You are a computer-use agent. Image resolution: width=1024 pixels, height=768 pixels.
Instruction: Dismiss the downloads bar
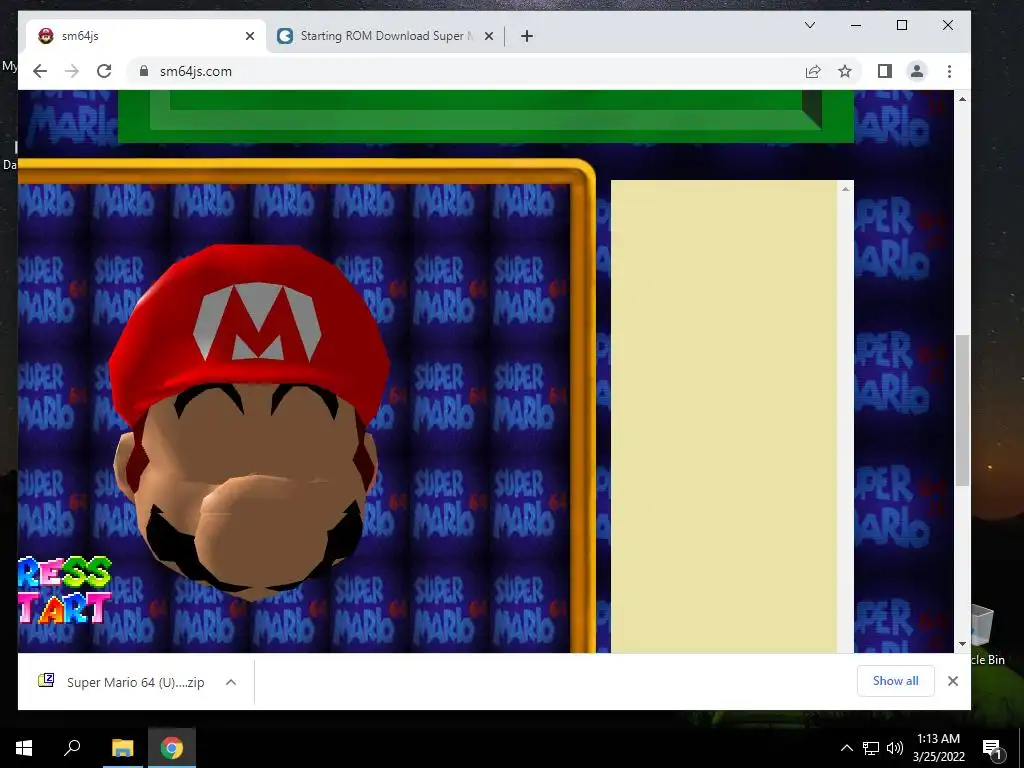pos(953,681)
